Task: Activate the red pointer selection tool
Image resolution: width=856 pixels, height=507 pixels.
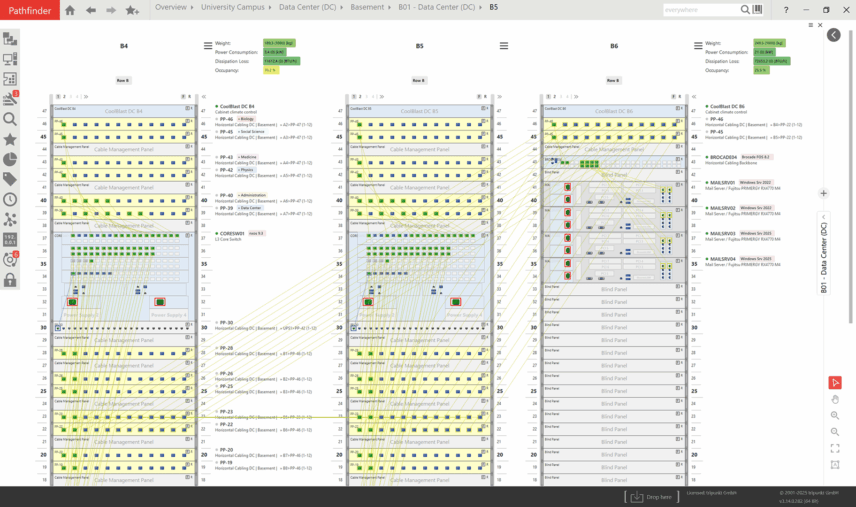Action: [835, 382]
